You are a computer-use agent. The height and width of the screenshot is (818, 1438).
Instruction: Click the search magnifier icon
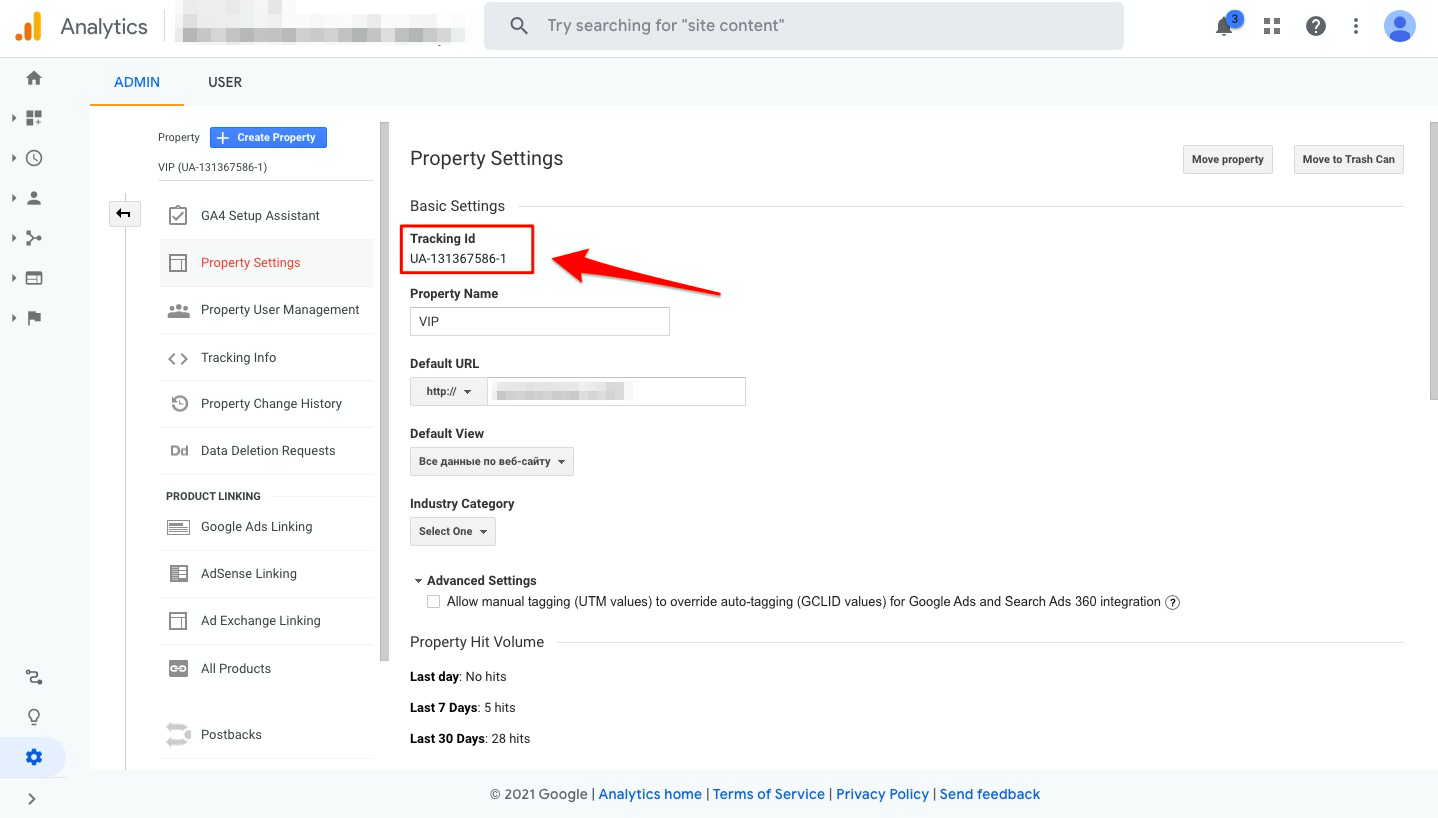click(519, 26)
